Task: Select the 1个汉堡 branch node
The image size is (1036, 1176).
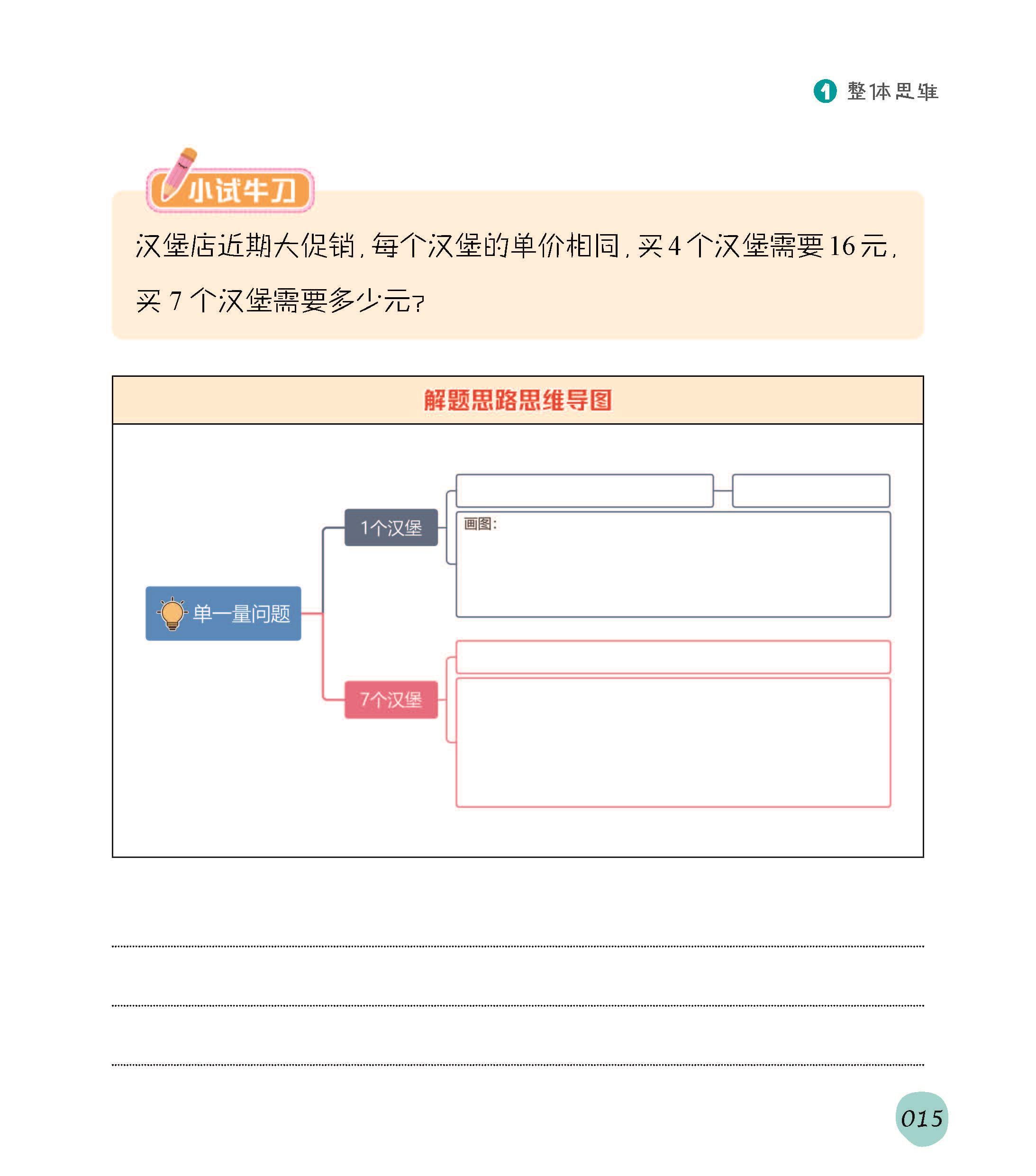Action: (391, 528)
